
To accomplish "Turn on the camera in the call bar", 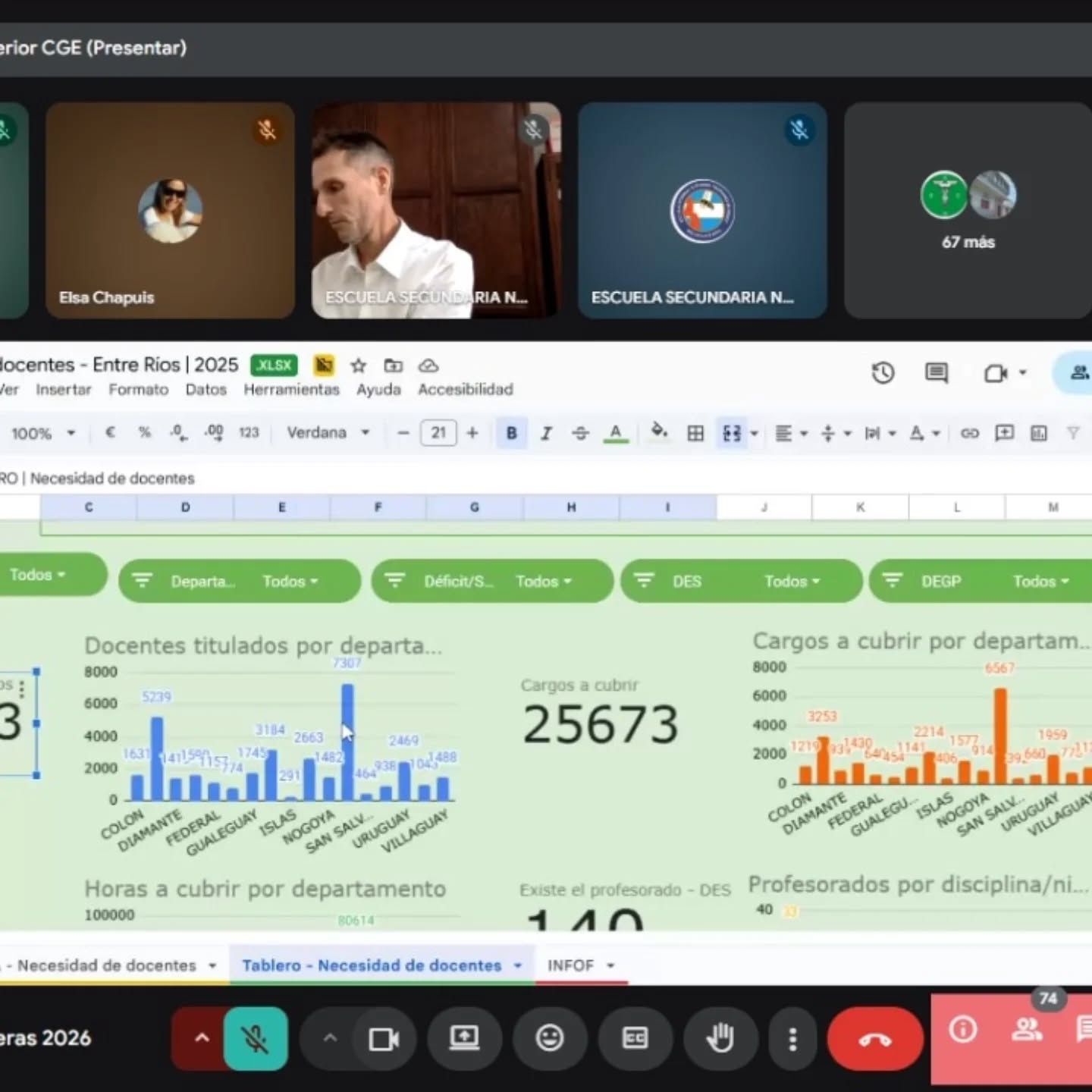I will (x=383, y=1038).
